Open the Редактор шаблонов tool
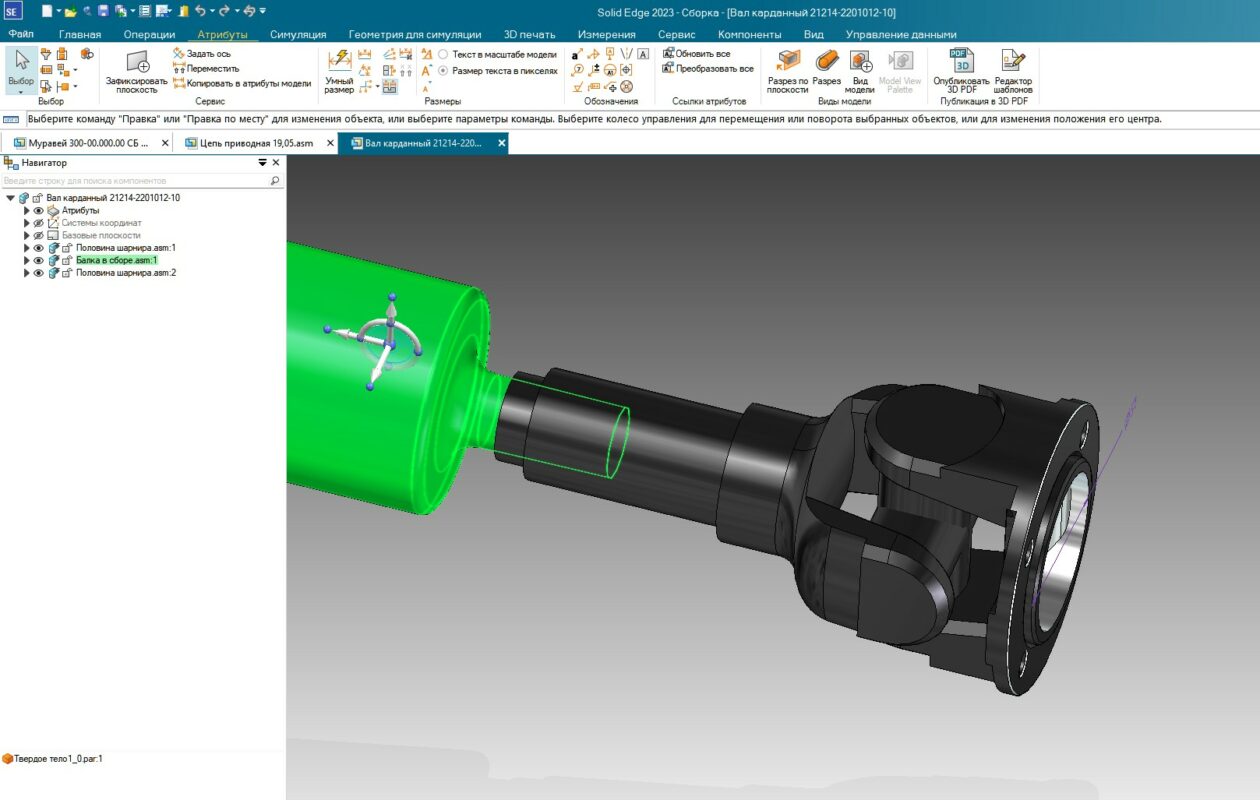The image size is (1260, 800). (1012, 71)
